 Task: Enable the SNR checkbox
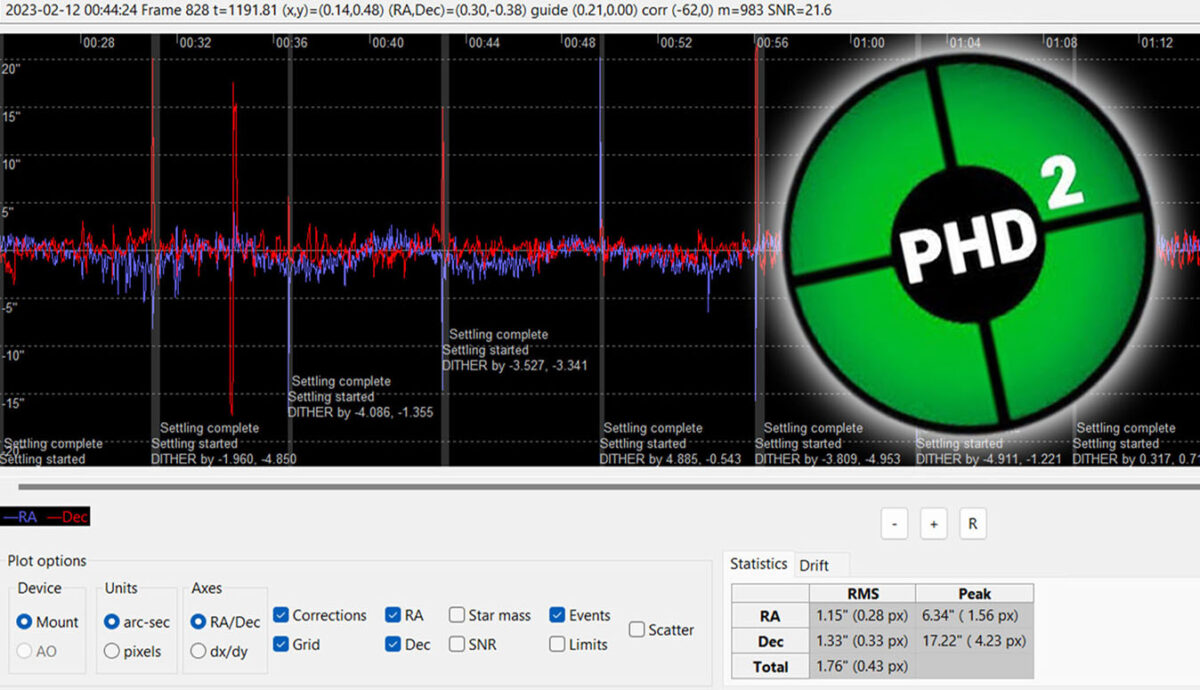pos(457,645)
